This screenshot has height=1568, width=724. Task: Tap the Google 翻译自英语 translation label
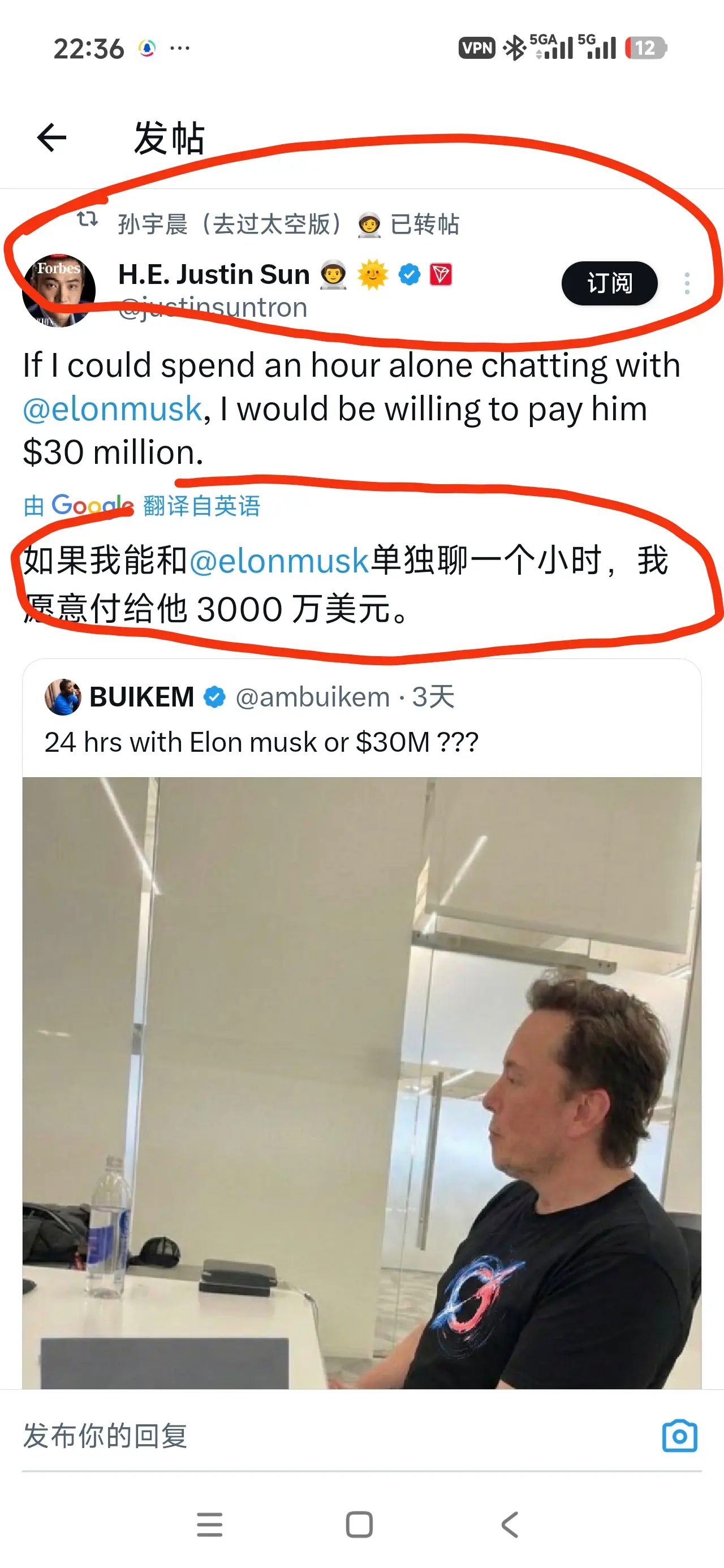tap(142, 506)
